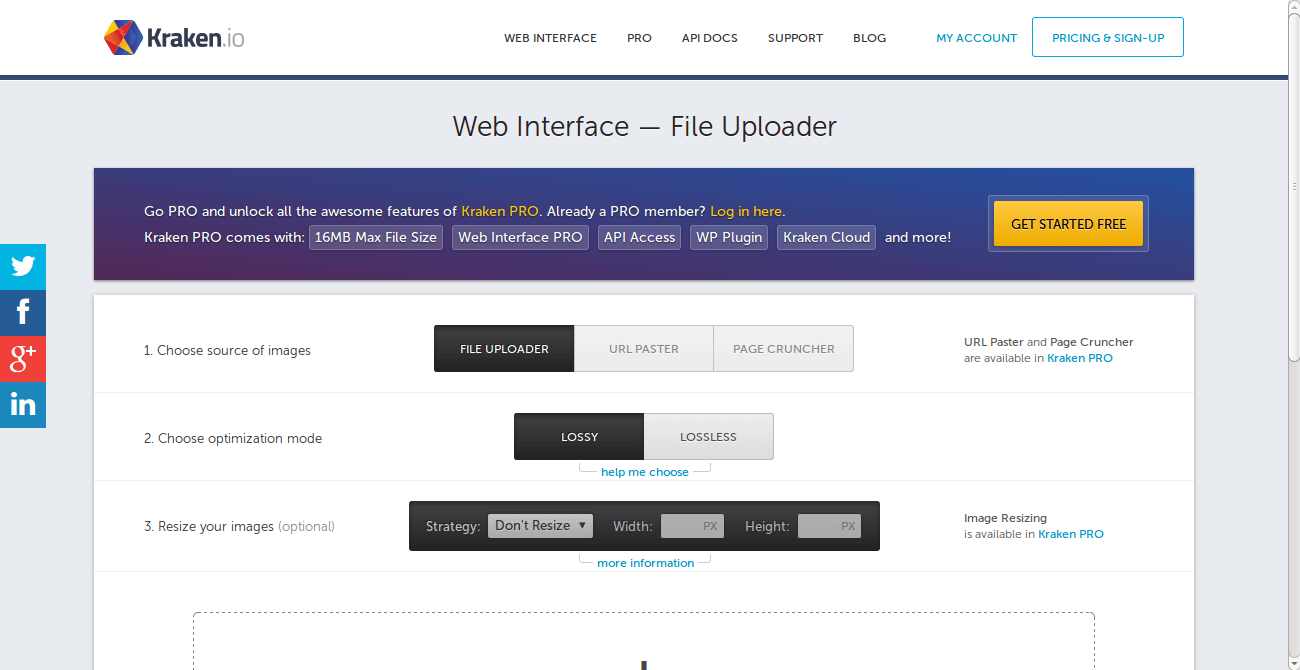1300x670 pixels.
Task: Focus the Width pixel field
Action: 692,526
